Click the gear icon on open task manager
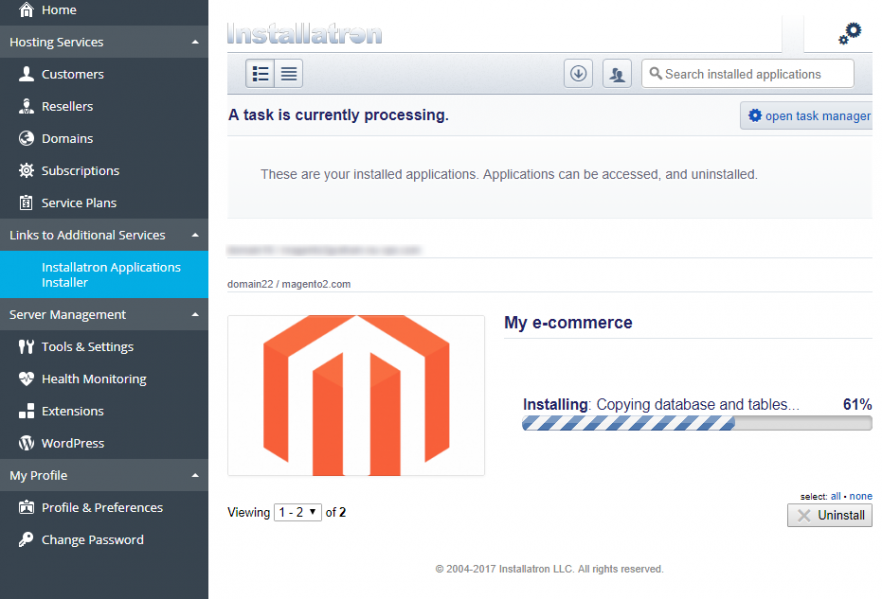Screen dimensions: 882x599 [755, 115]
